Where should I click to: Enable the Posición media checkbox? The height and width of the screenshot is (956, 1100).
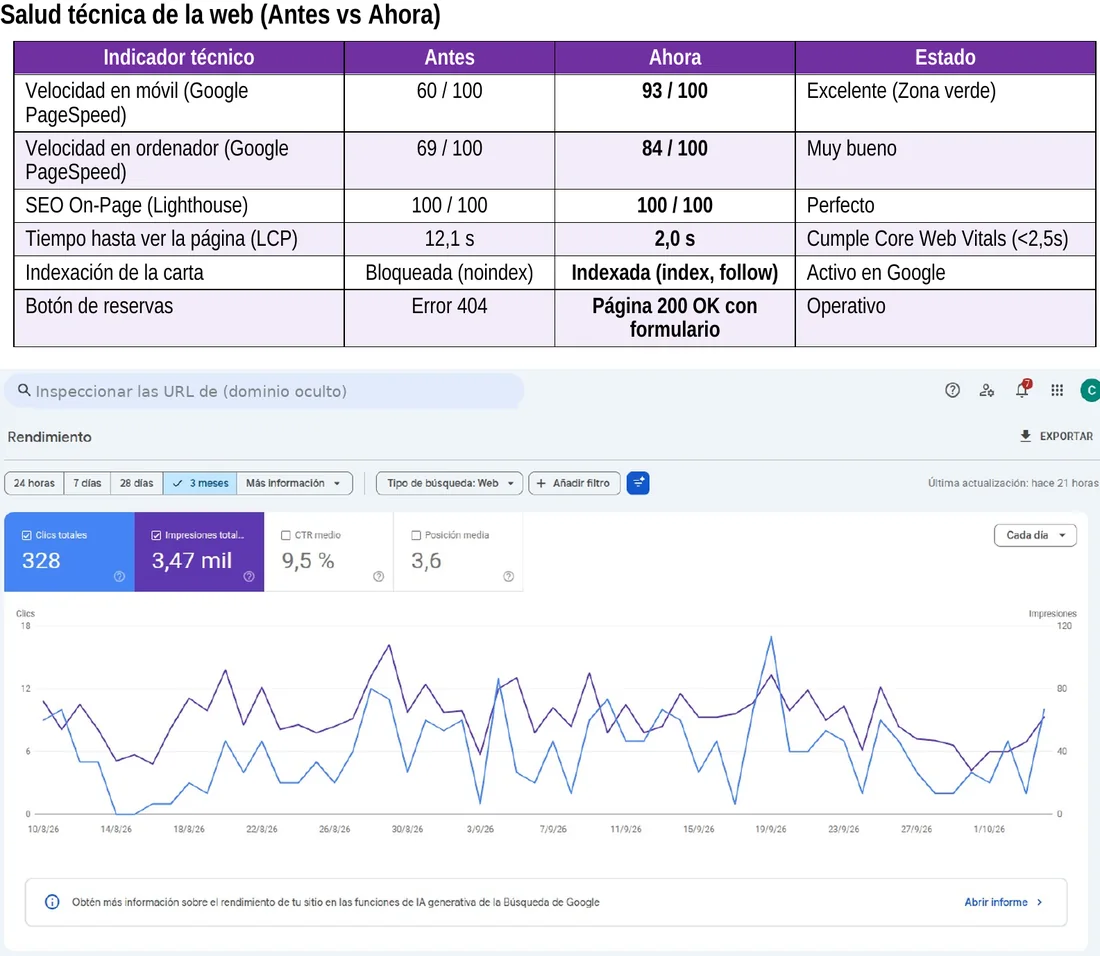tap(416, 535)
